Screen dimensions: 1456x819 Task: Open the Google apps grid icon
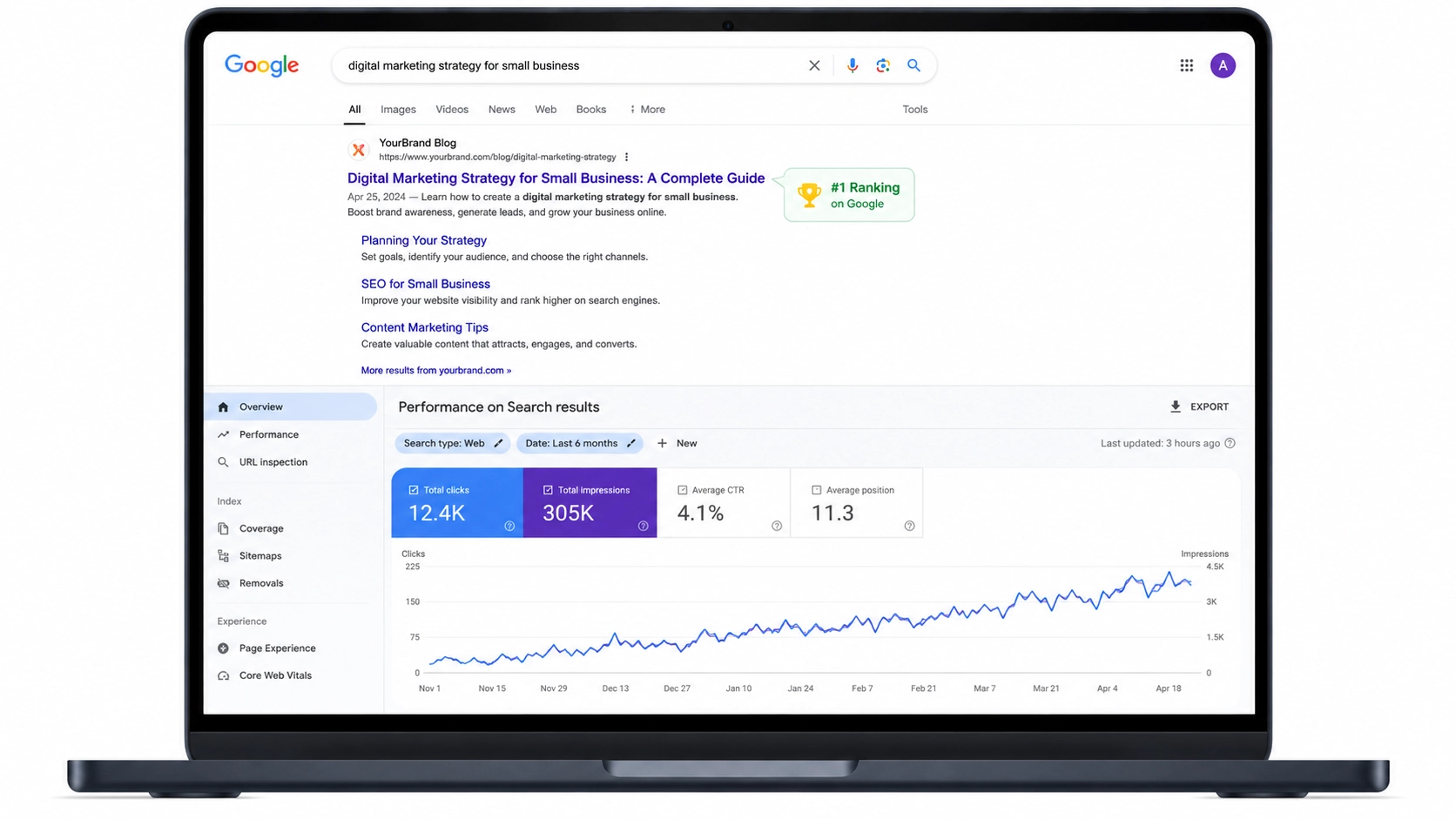point(1186,65)
